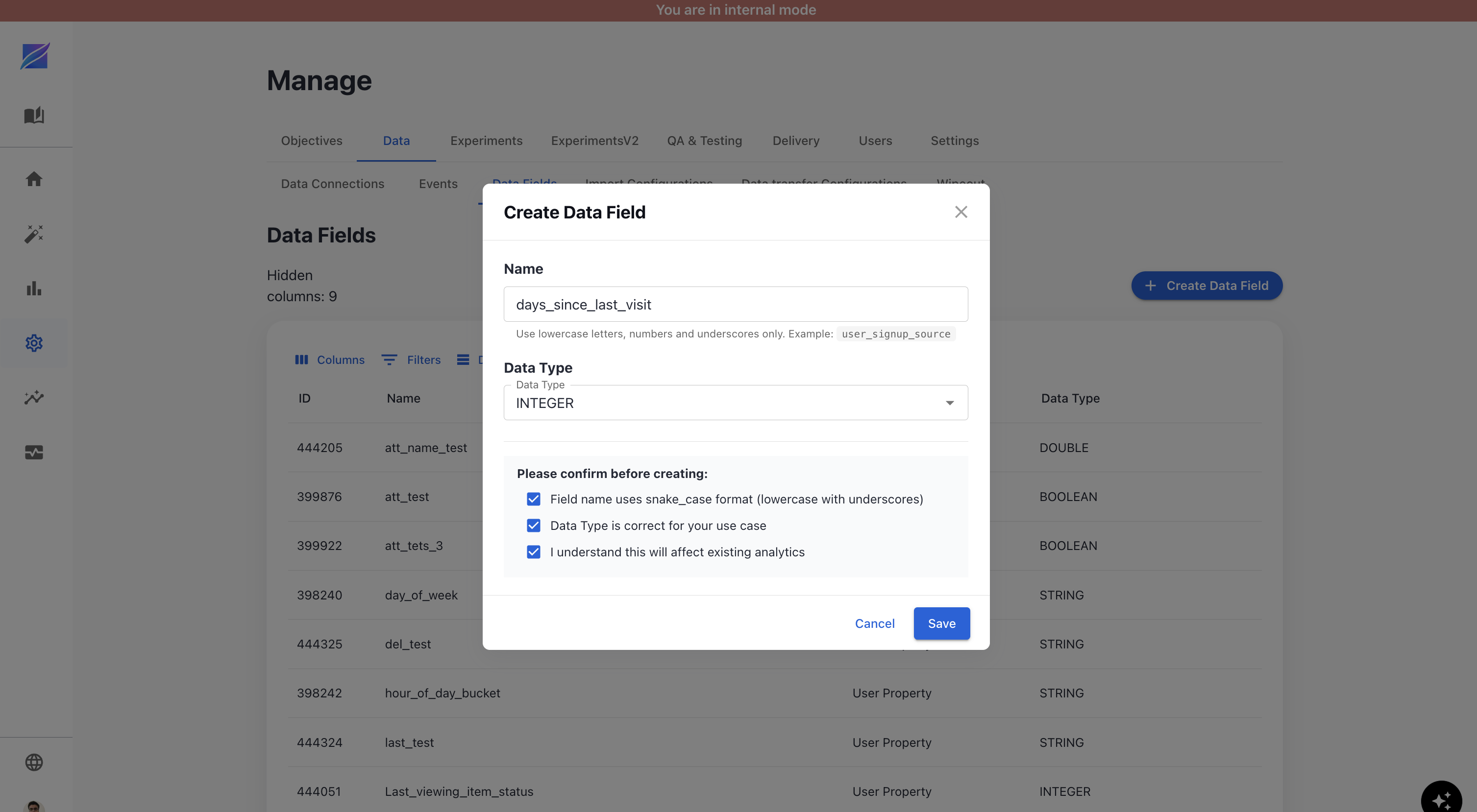The image size is (1477, 812).
Task: Go to the Home icon in sidebar
Action: tap(34, 179)
